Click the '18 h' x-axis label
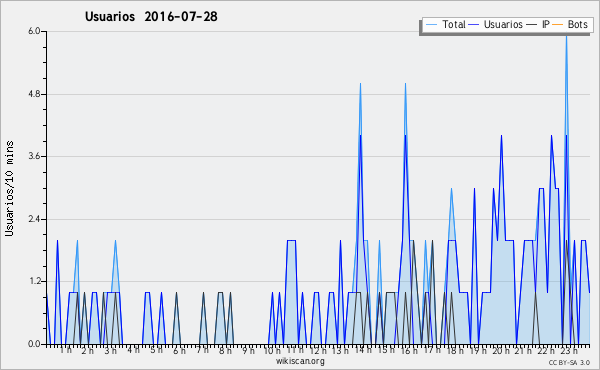600x370 pixels. coord(455,350)
